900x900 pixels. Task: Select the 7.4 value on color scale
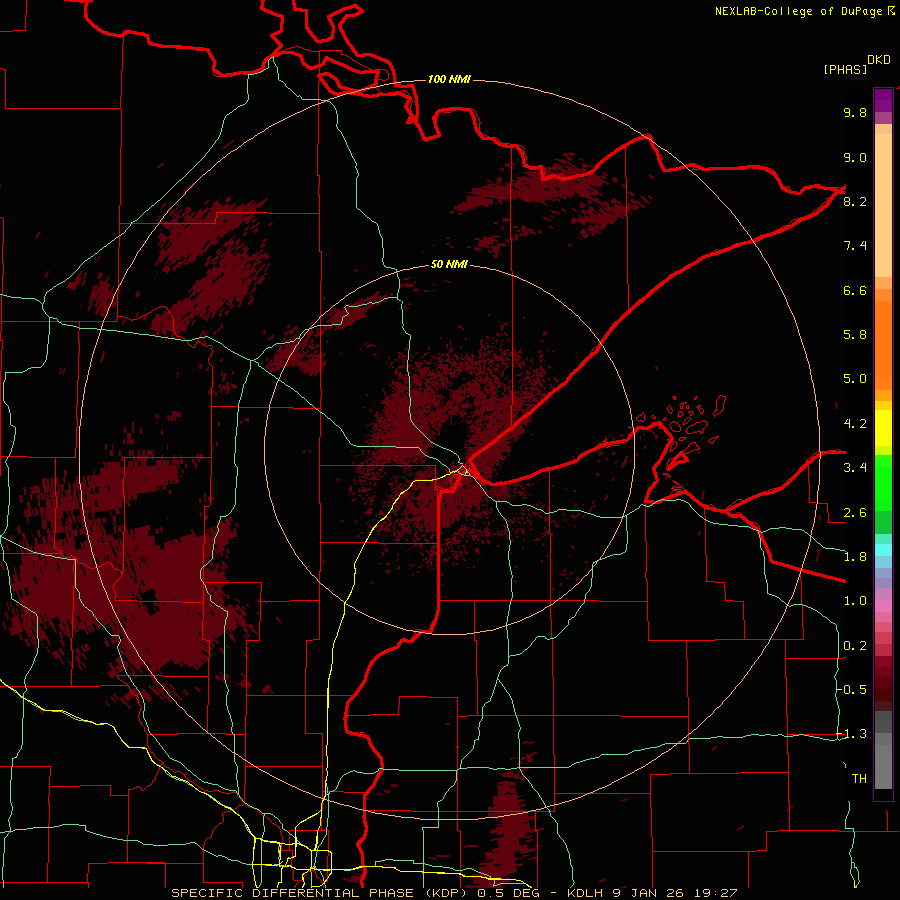(x=855, y=246)
